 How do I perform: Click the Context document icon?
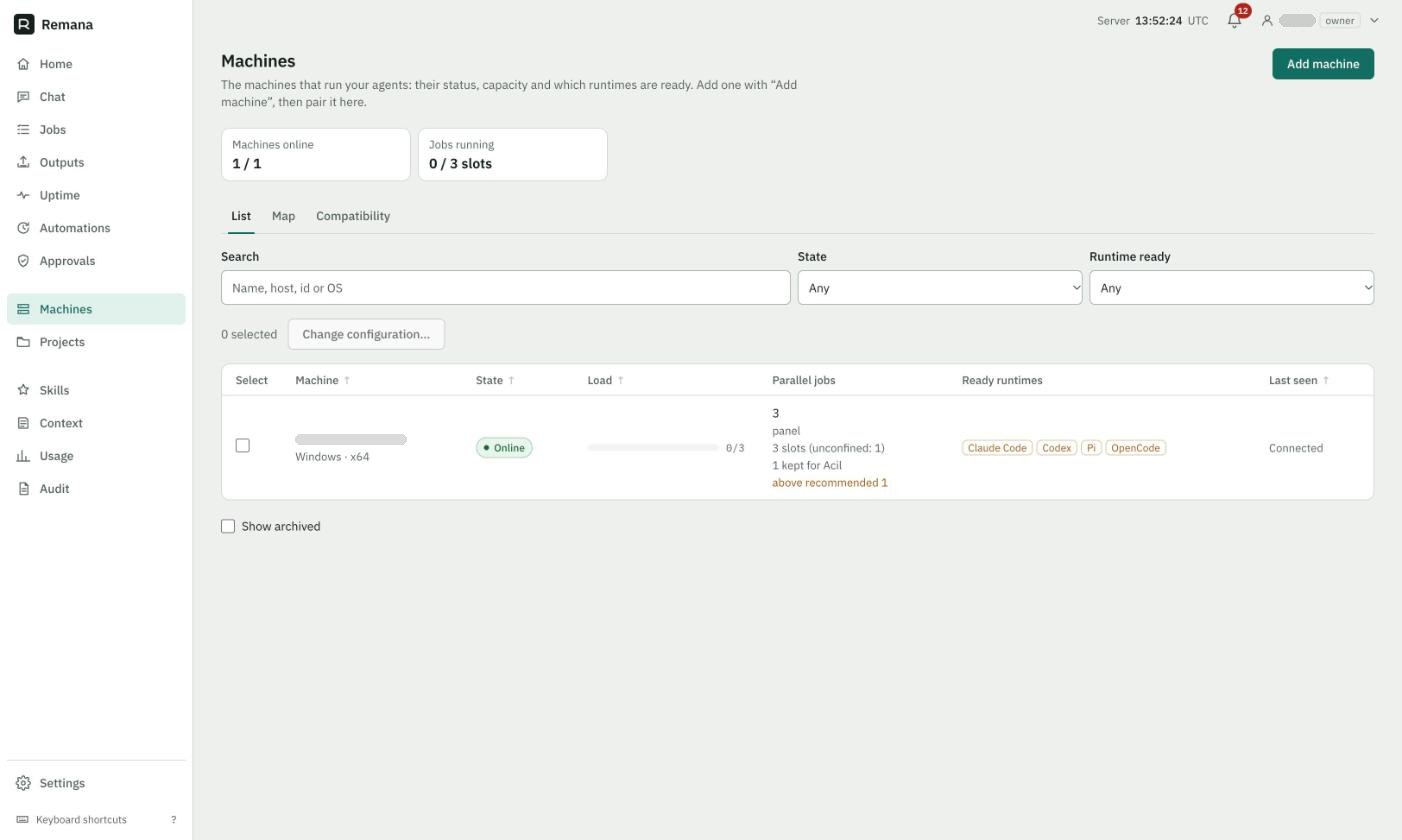(23, 423)
